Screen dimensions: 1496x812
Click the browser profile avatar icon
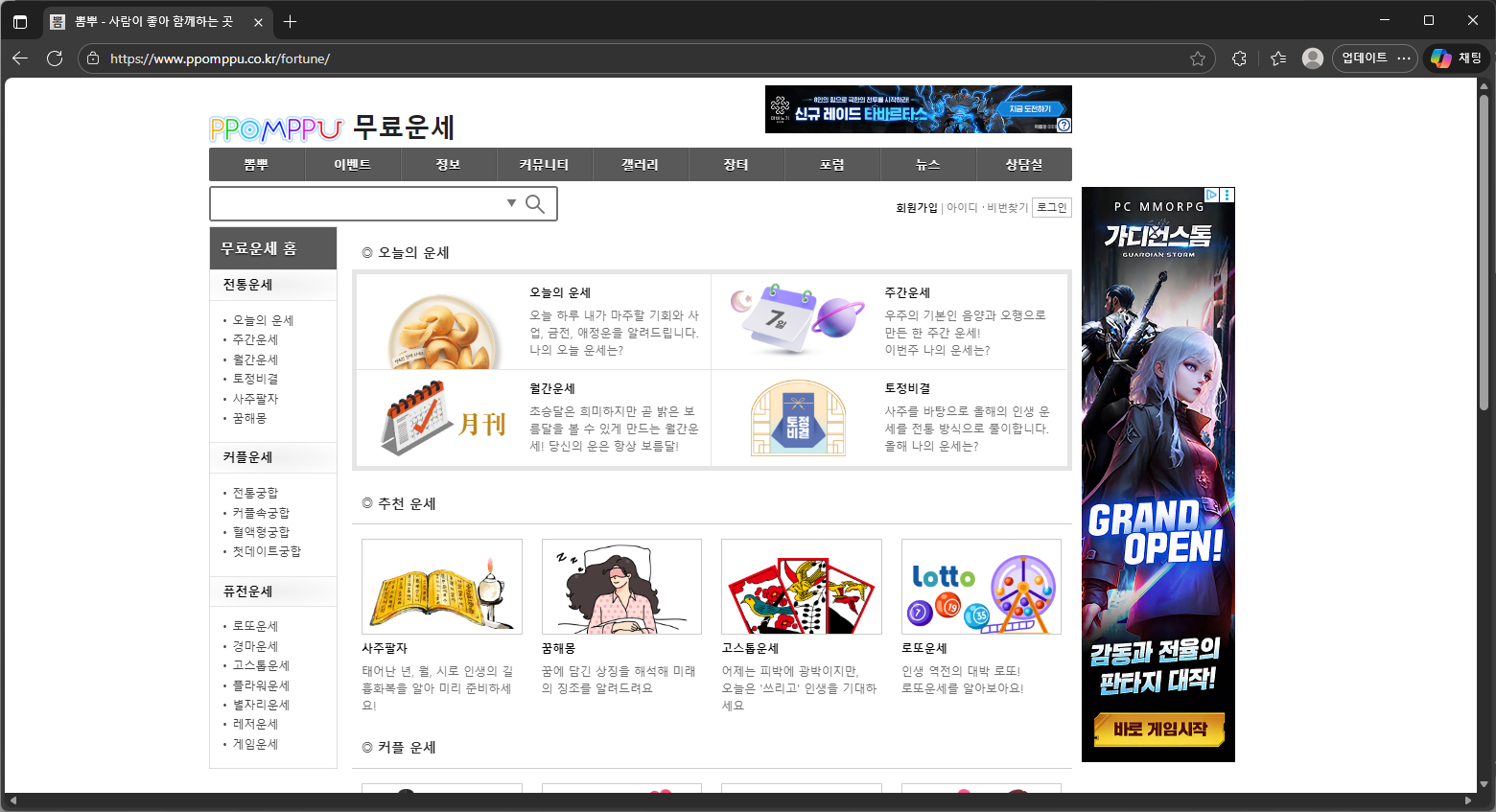[x=1311, y=58]
